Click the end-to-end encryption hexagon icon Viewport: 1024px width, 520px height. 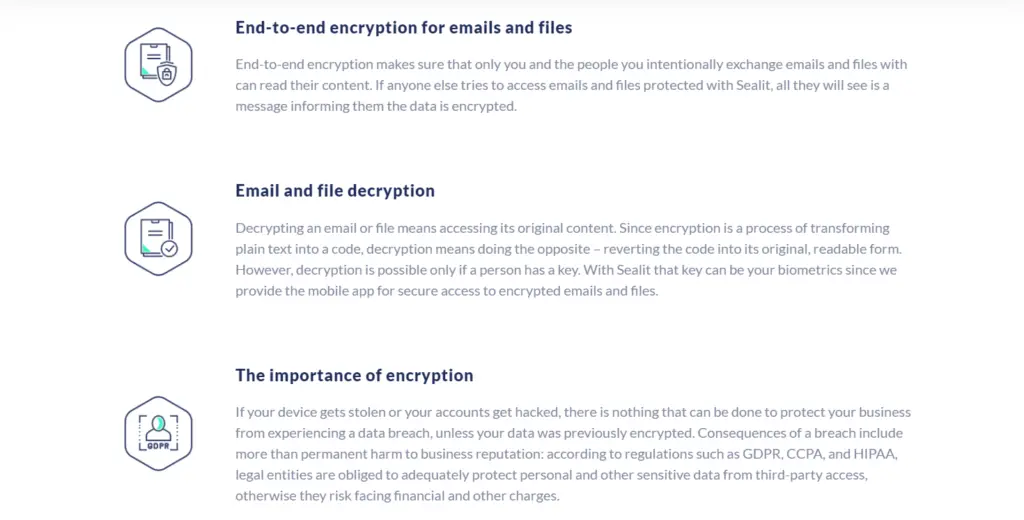tap(158, 64)
